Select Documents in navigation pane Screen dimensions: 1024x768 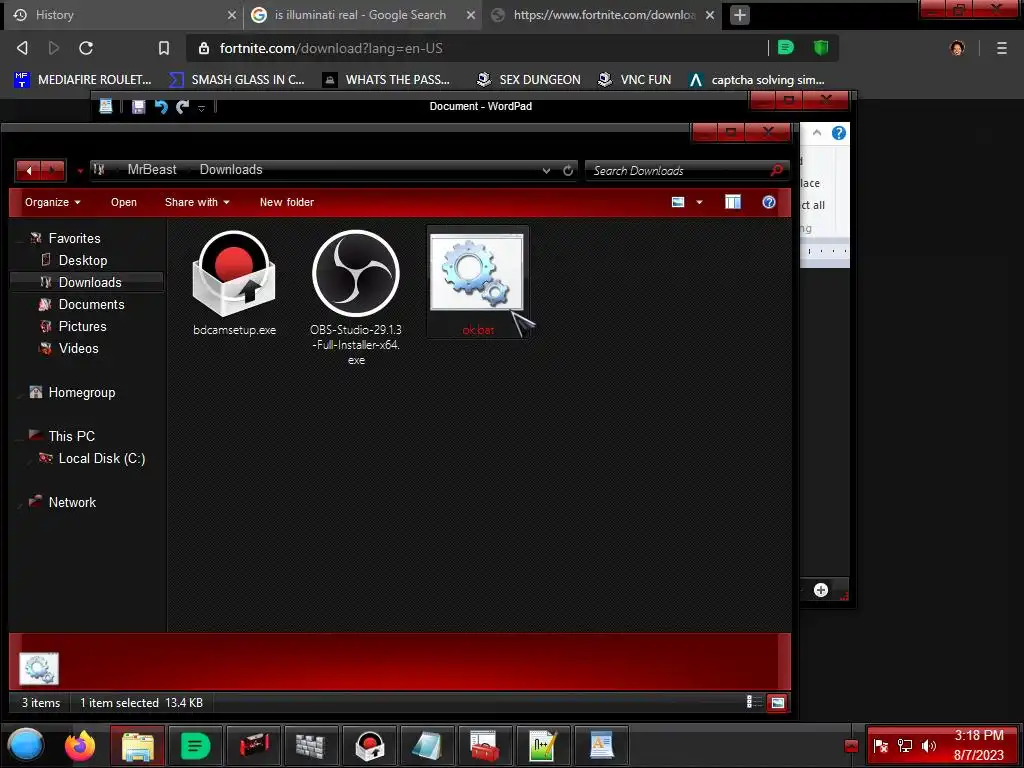click(x=91, y=304)
